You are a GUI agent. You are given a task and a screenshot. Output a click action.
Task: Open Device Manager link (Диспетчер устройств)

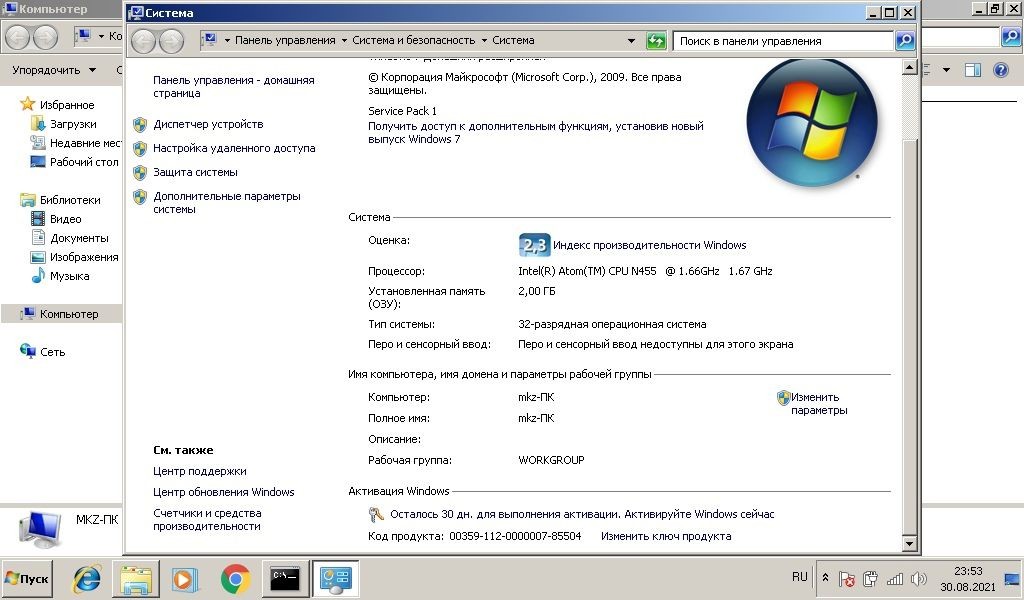(208, 124)
